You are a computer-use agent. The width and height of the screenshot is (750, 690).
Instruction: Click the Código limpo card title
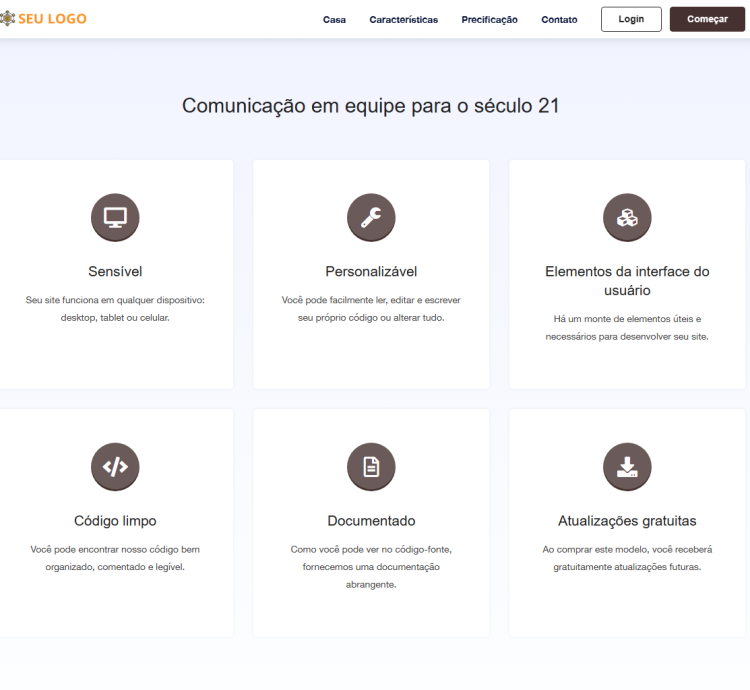pos(115,521)
